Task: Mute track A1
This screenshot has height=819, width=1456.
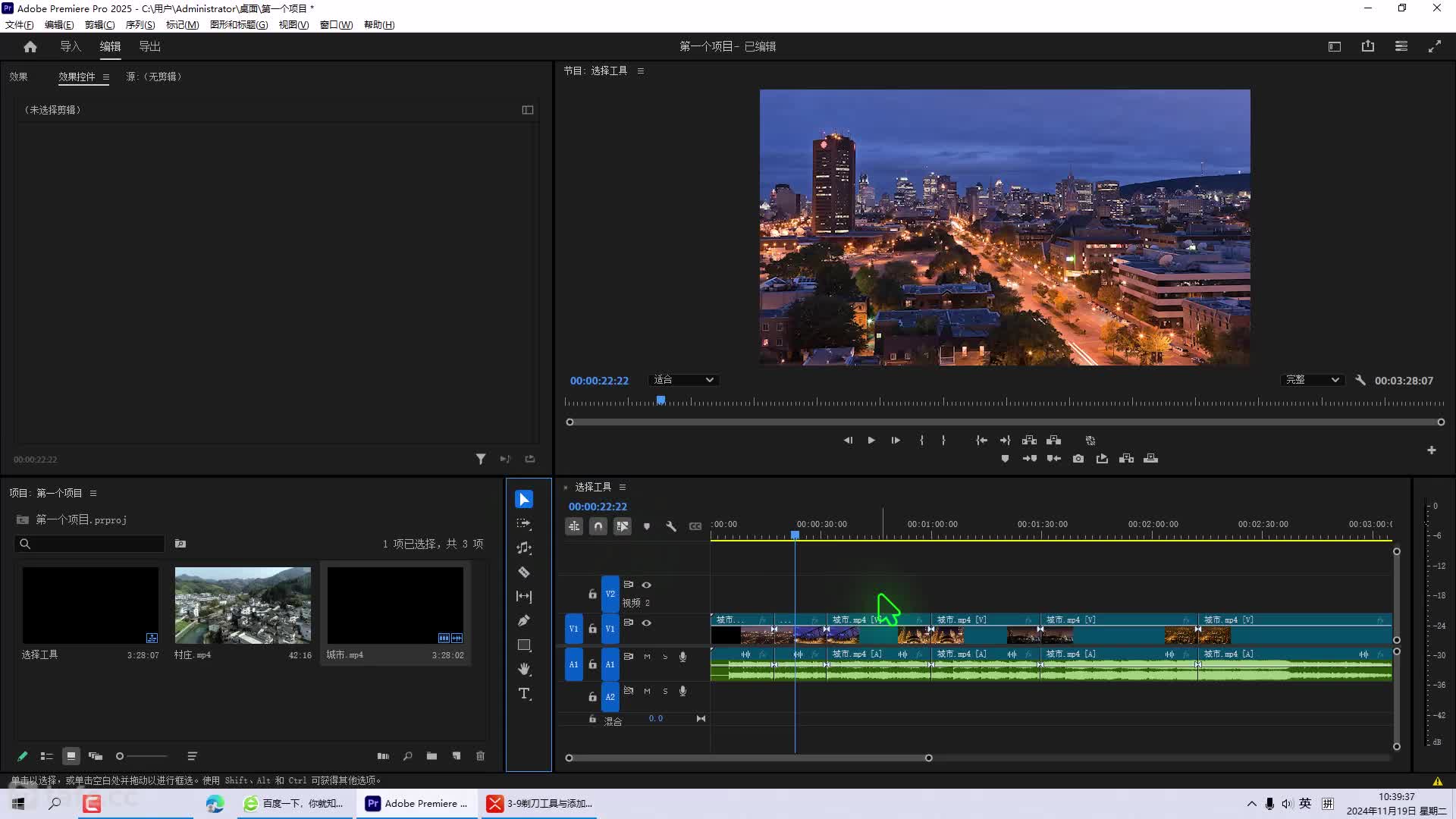Action: pos(647,657)
